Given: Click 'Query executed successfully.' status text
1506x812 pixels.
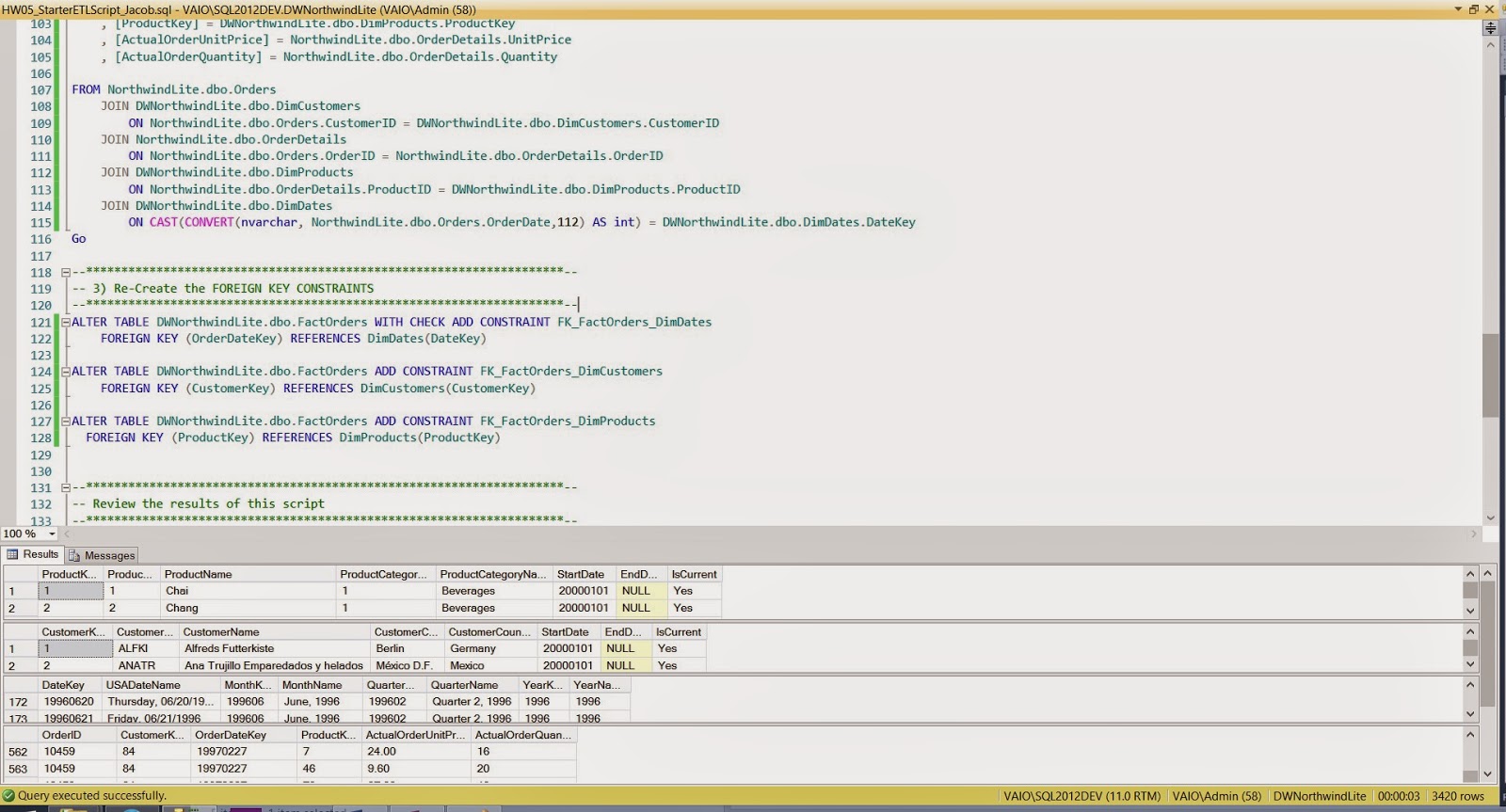Looking at the screenshot, I should (92, 796).
